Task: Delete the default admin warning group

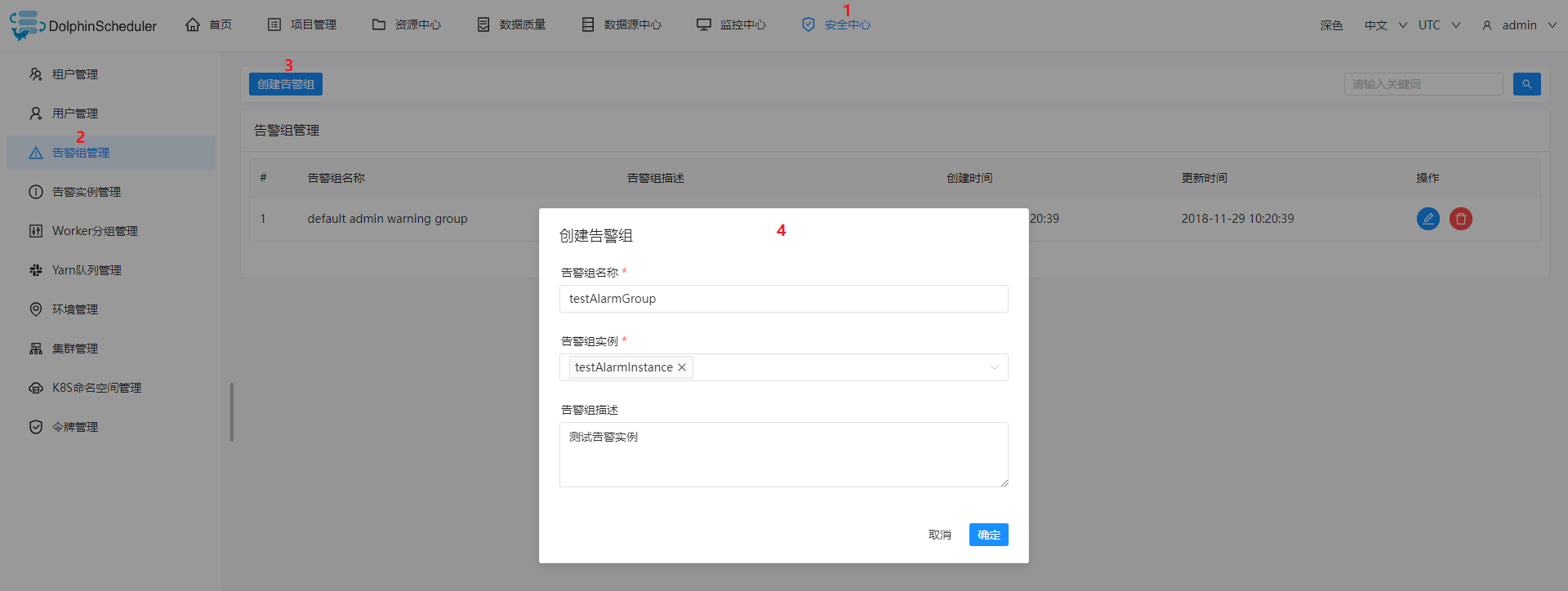Action: point(1461,219)
